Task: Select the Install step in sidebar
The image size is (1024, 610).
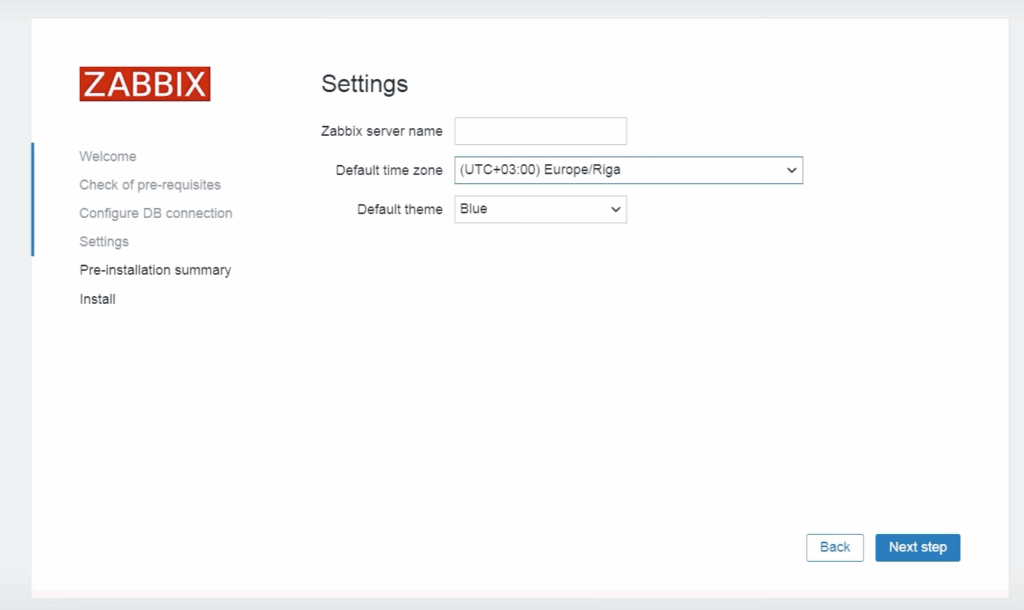Action: 98,299
